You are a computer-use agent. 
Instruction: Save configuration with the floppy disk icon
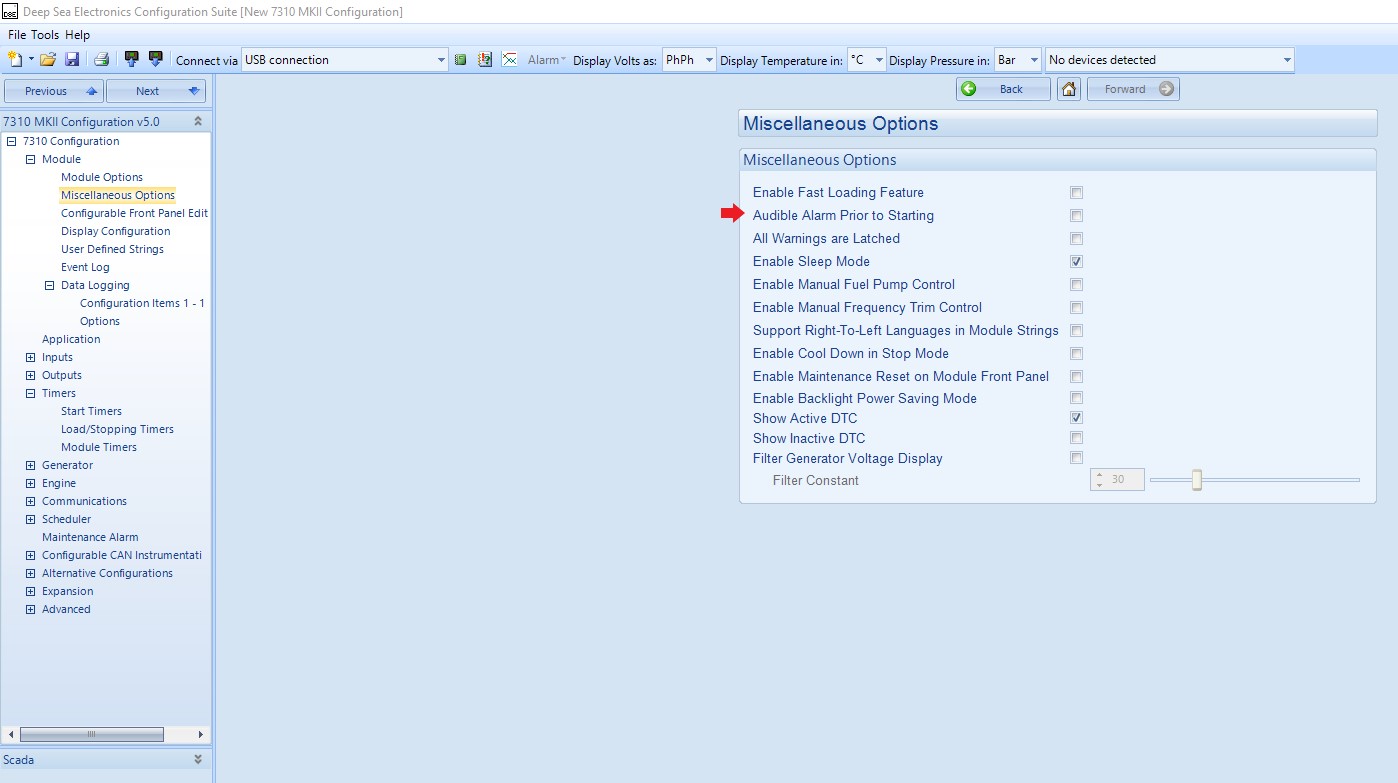pyautogui.click(x=72, y=60)
